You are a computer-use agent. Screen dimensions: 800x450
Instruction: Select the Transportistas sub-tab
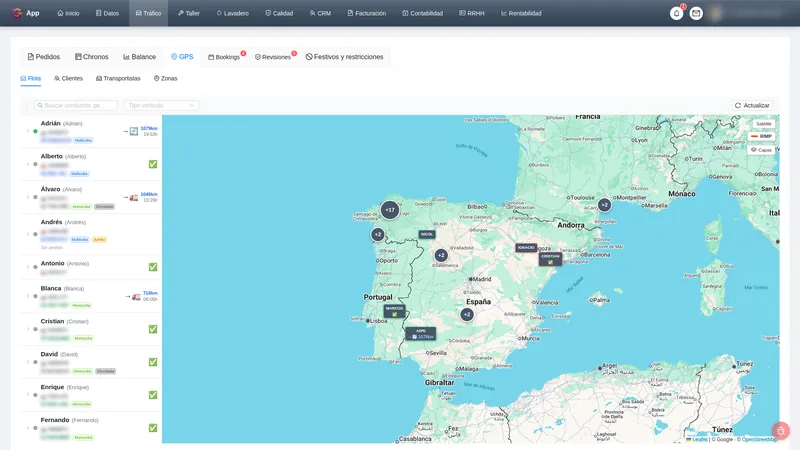point(118,79)
